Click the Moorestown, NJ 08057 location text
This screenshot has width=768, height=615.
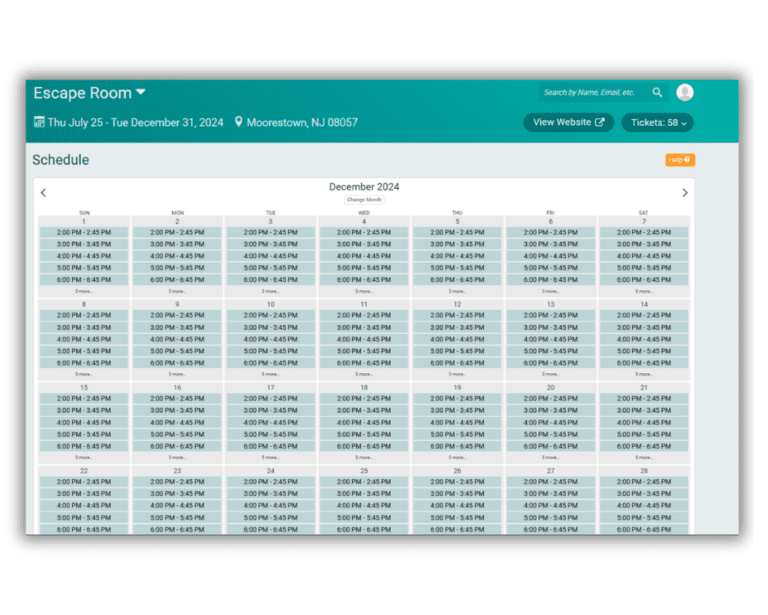(302, 122)
